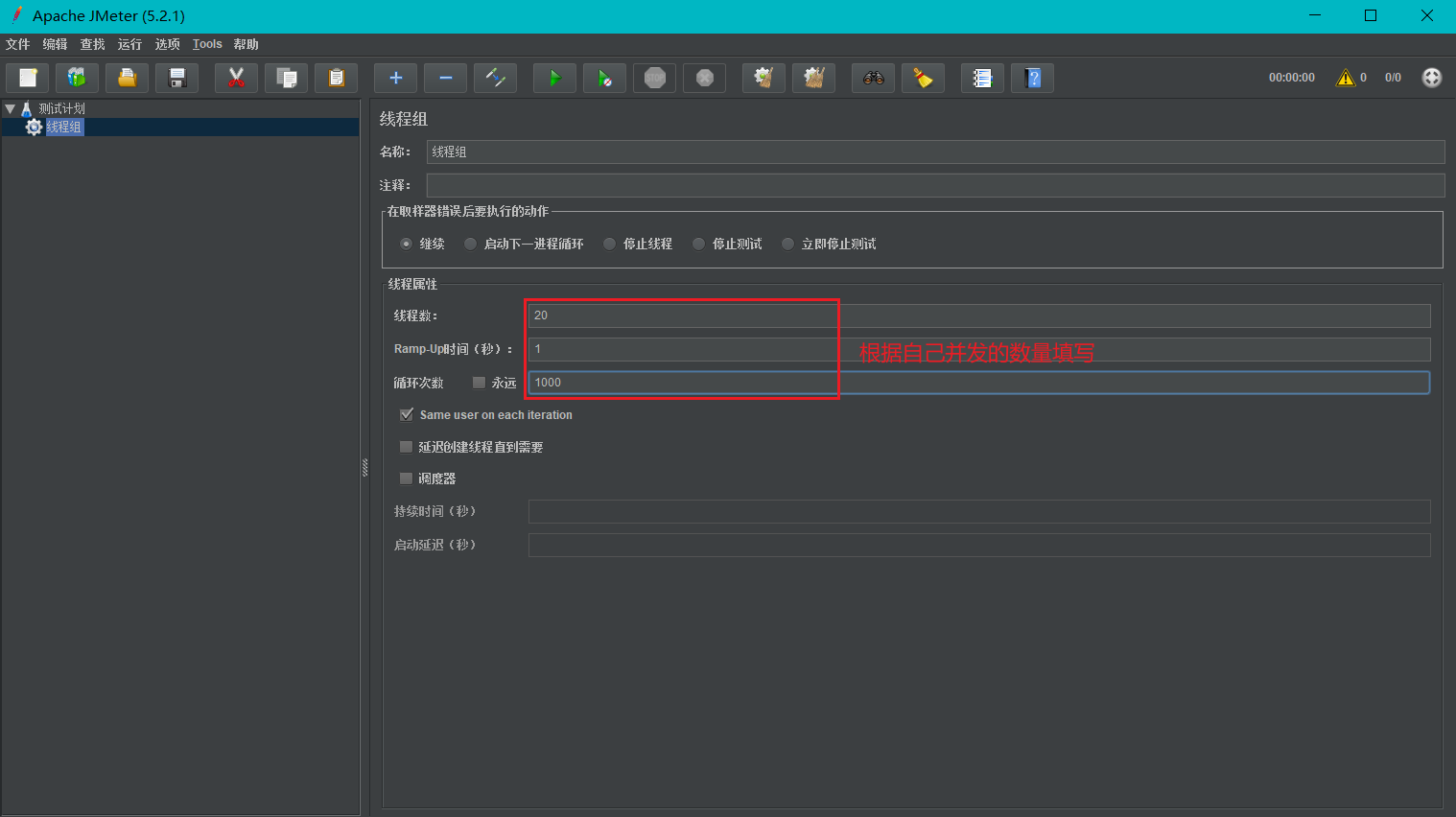This screenshot has height=817, width=1456.
Task: Click the 测试计划 flask icon
Action: (x=27, y=109)
